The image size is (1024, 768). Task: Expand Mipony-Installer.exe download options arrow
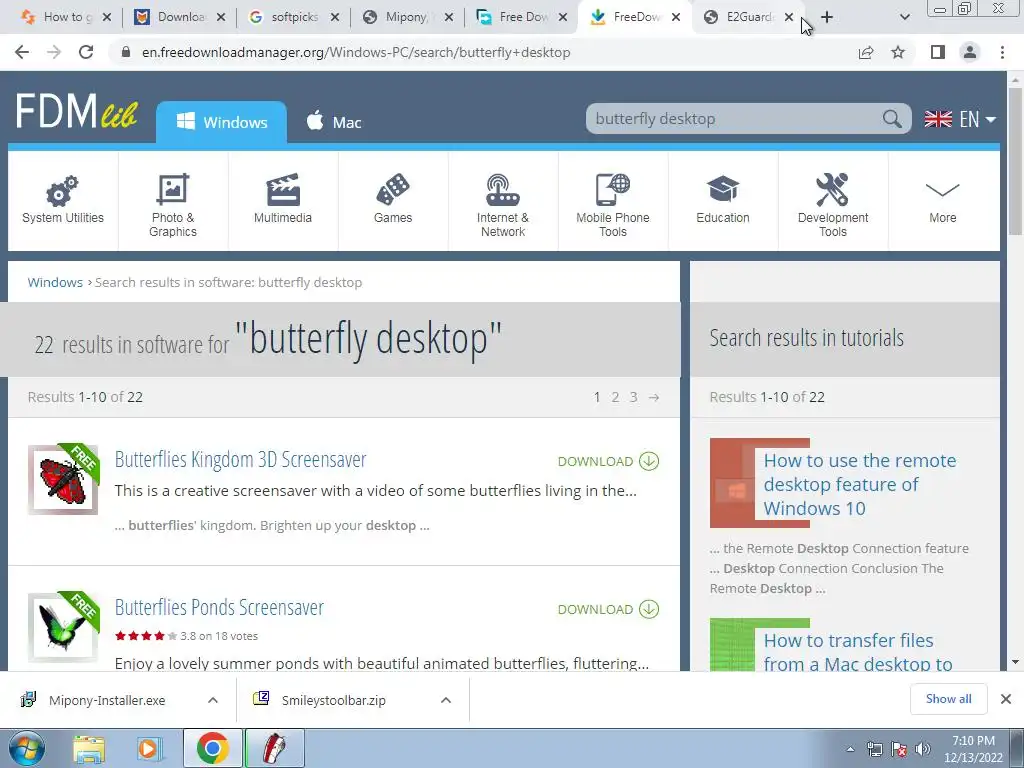[212, 700]
